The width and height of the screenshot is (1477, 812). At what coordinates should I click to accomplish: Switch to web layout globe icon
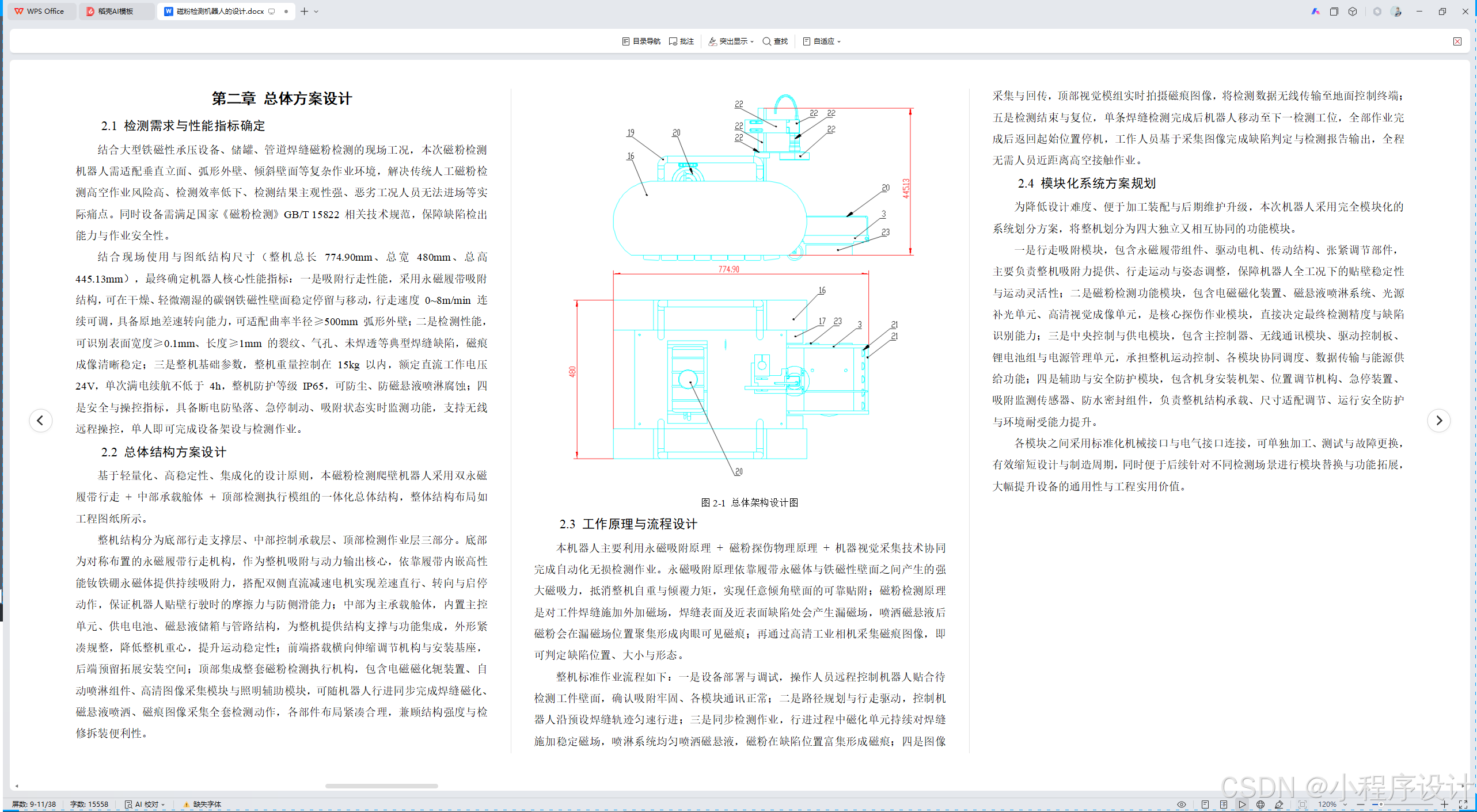pyautogui.click(x=1260, y=805)
